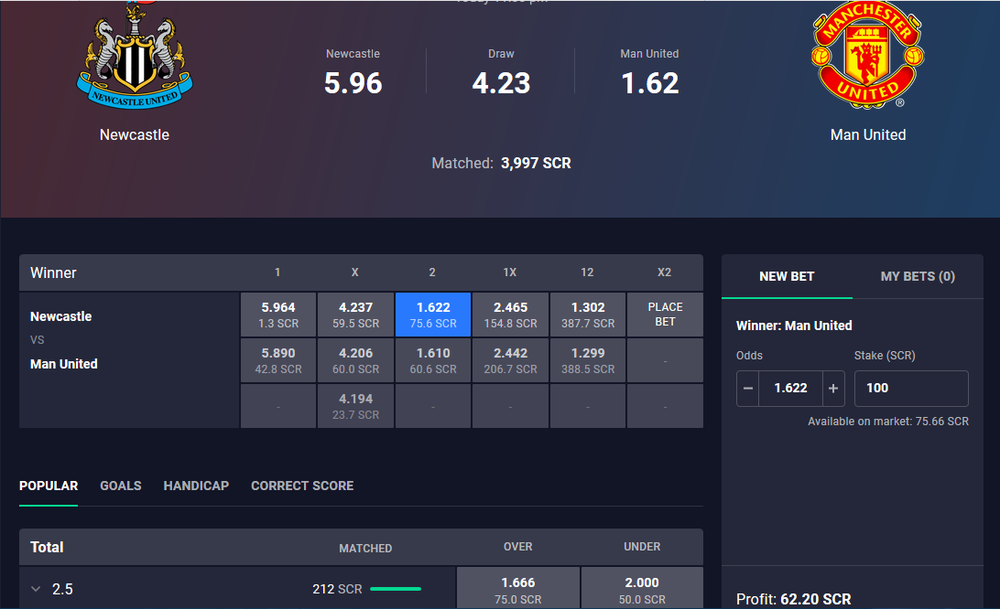The width and height of the screenshot is (1000, 609).
Task: Click Man United in the Winner table row
Action: [x=64, y=364]
